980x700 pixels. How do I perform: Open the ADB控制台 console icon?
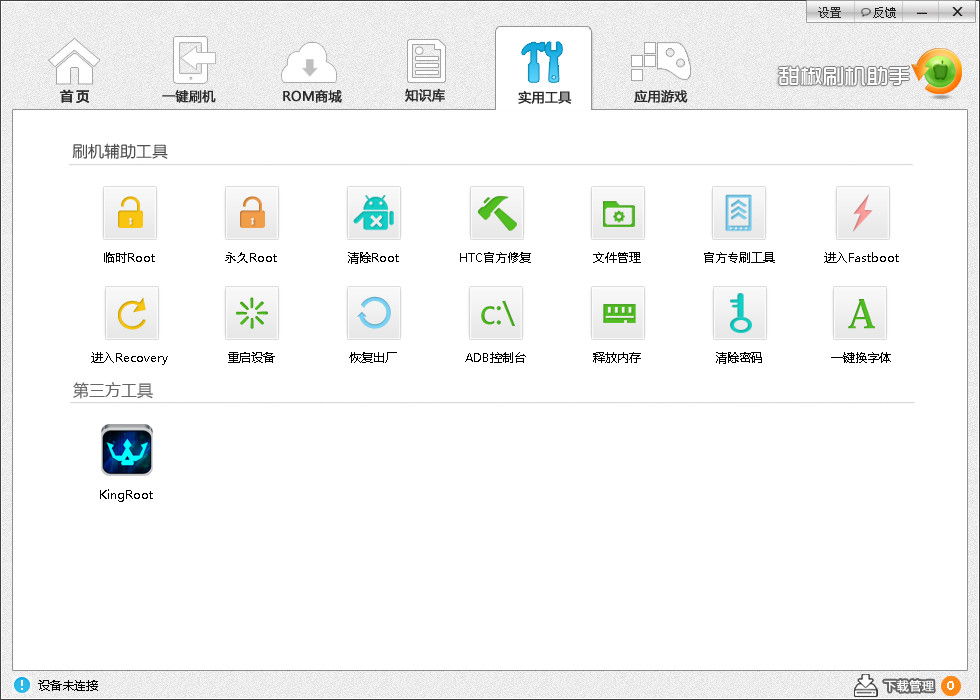coord(496,313)
